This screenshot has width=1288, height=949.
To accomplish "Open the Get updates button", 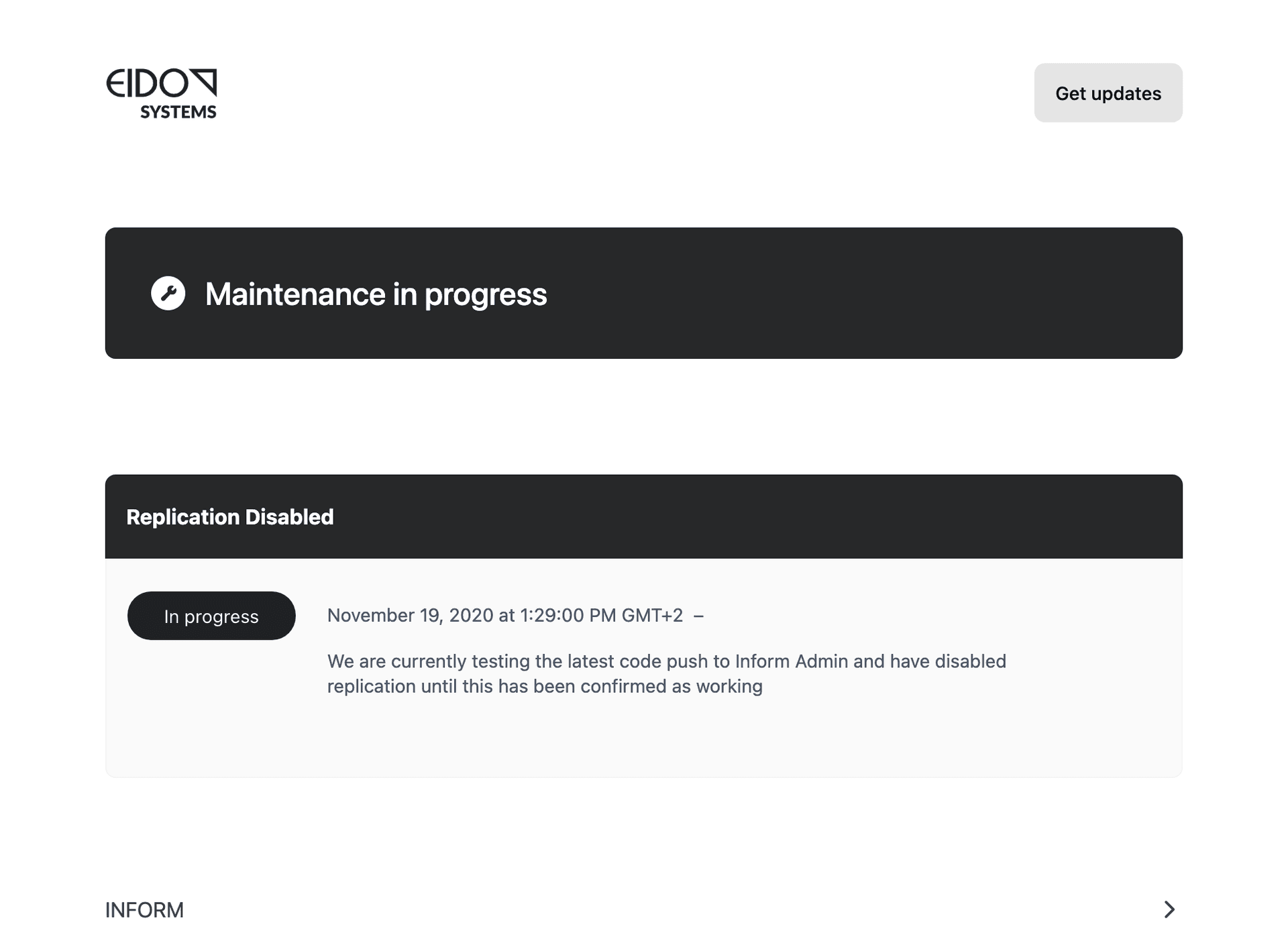I will coord(1108,93).
